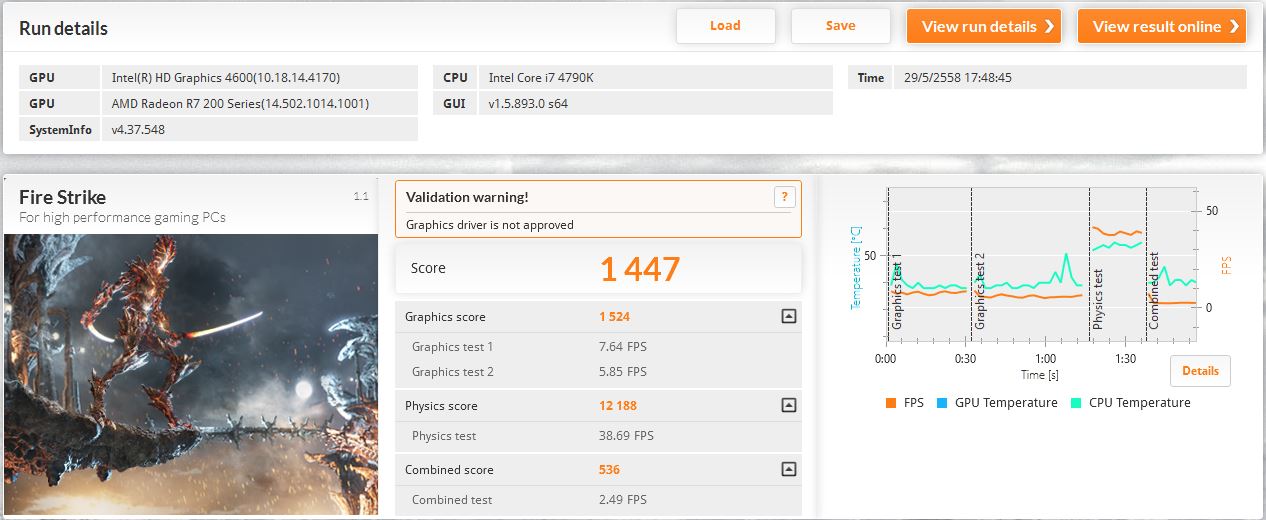This screenshot has height=520, width=1266.
Task: Click the Combined test marker in chart
Action: tap(1154, 290)
